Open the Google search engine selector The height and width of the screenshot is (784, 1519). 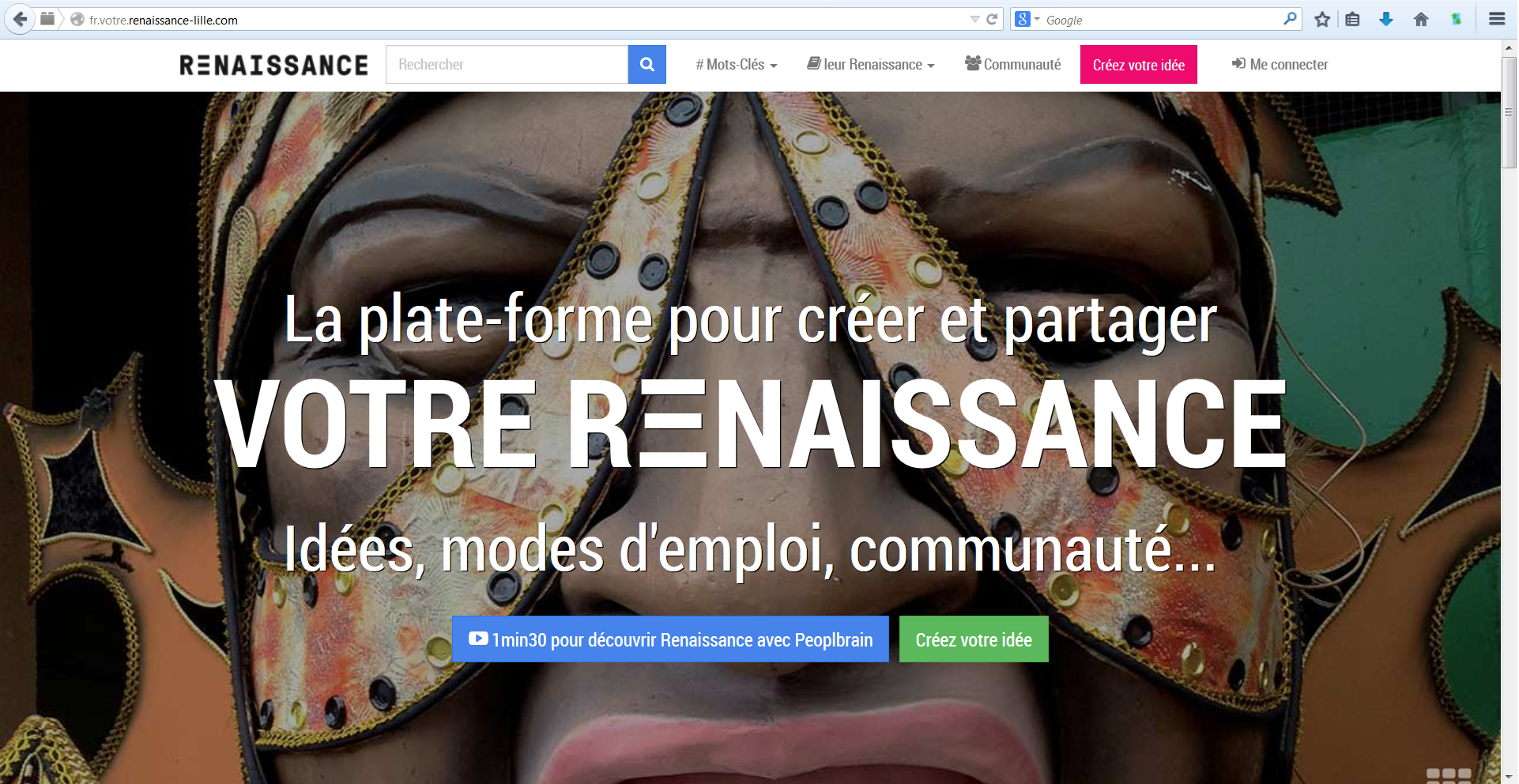1027,20
